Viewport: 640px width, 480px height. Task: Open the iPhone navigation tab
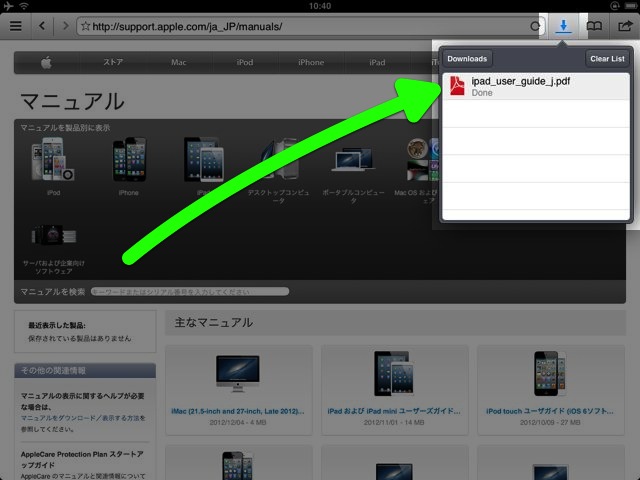coord(311,62)
